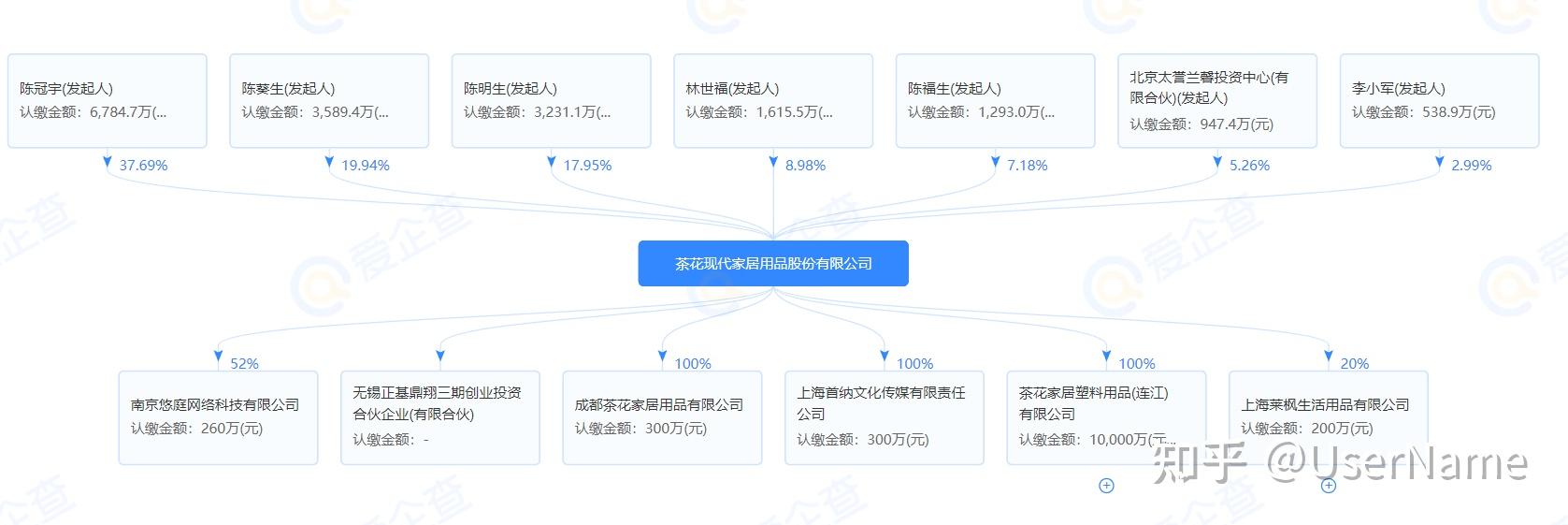Click 认缴金额 1,615.5万 under 林世福
Screen dimensions: 1568x525
(759, 112)
